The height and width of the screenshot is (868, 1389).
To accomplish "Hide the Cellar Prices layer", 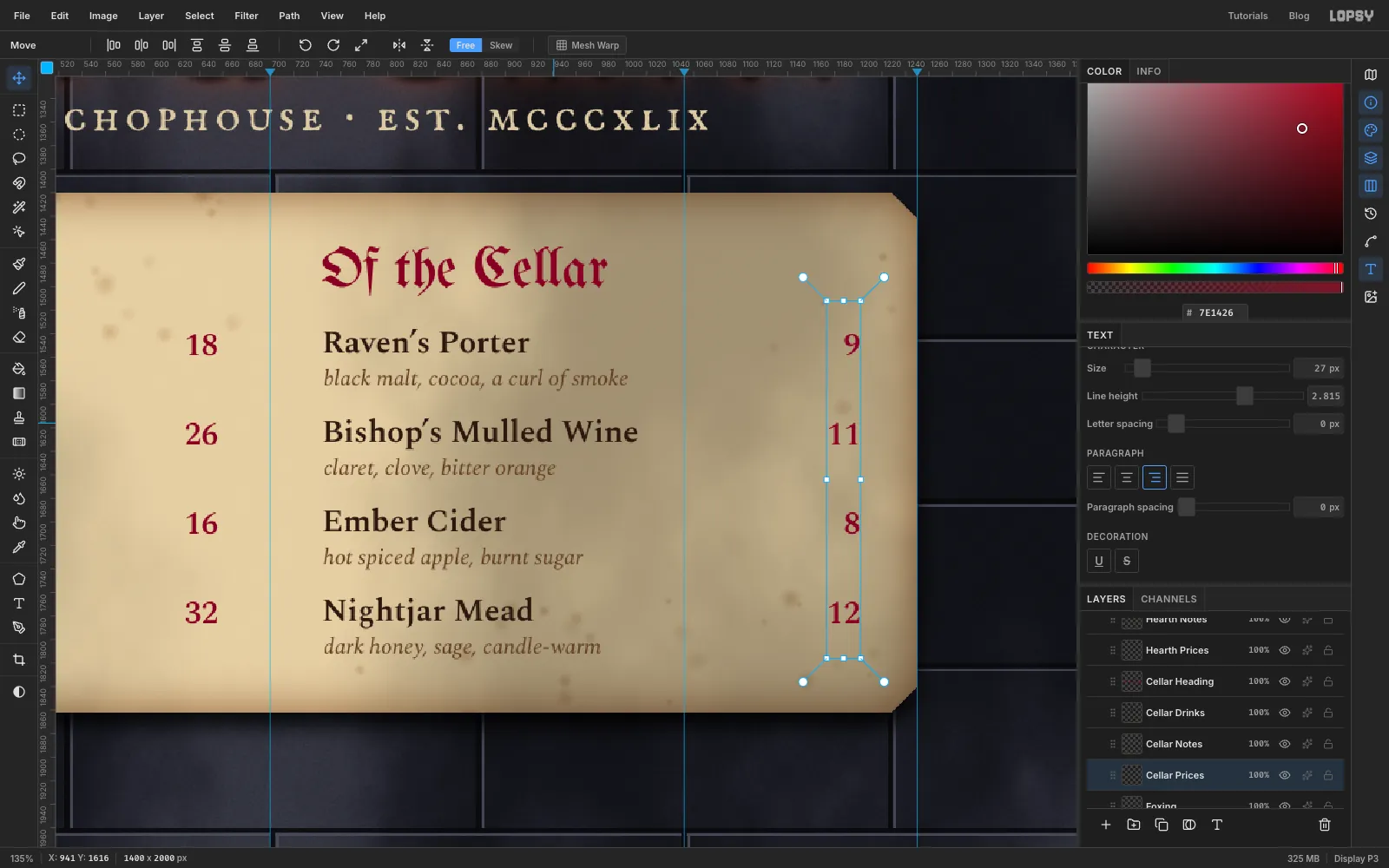I will (x=1285, y=775).
